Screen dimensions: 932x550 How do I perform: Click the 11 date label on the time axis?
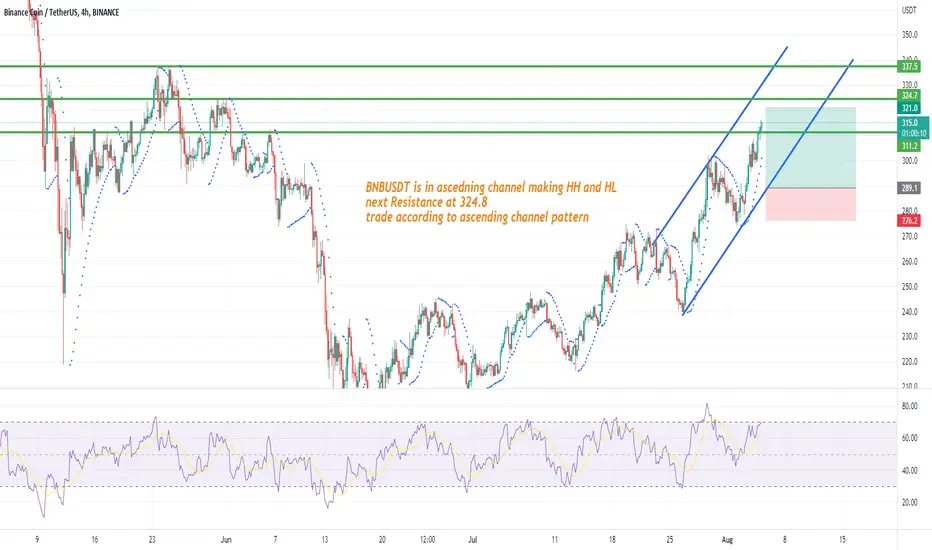[555, 540]
